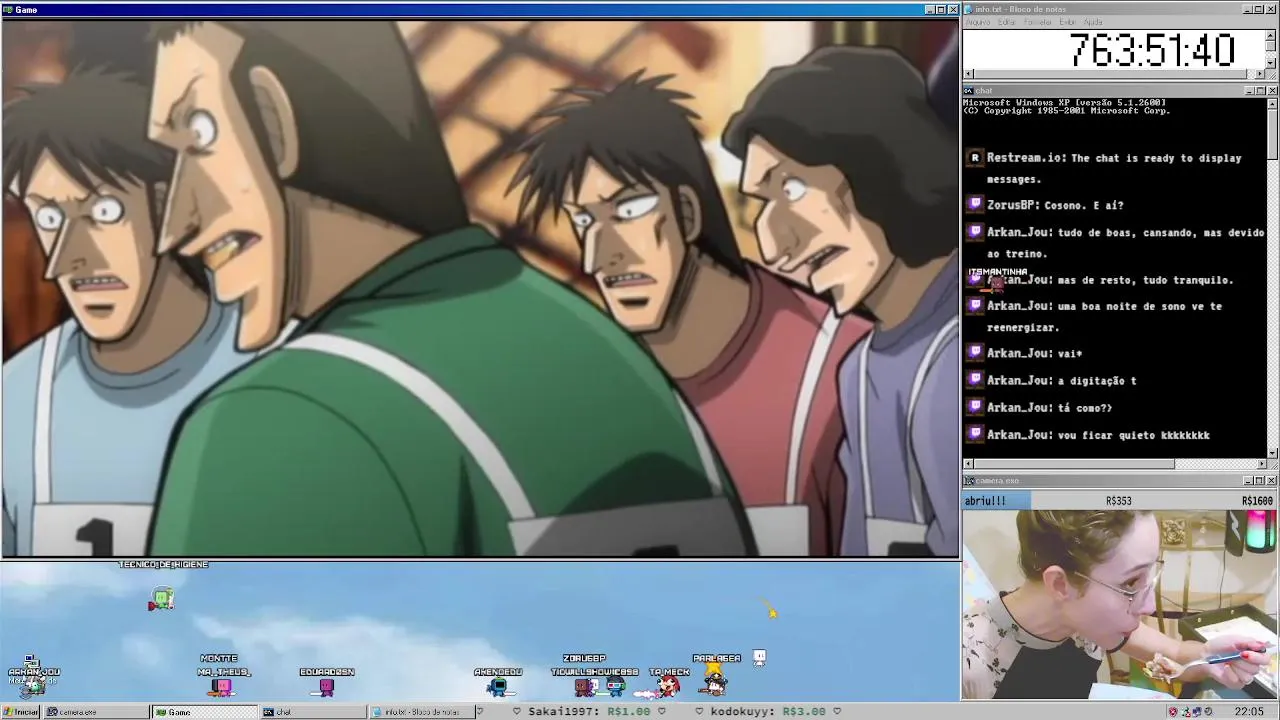Open the Formatar menu in Notepad
The width and height of the screenshot is (1280, 720).
coord(1037,22)
